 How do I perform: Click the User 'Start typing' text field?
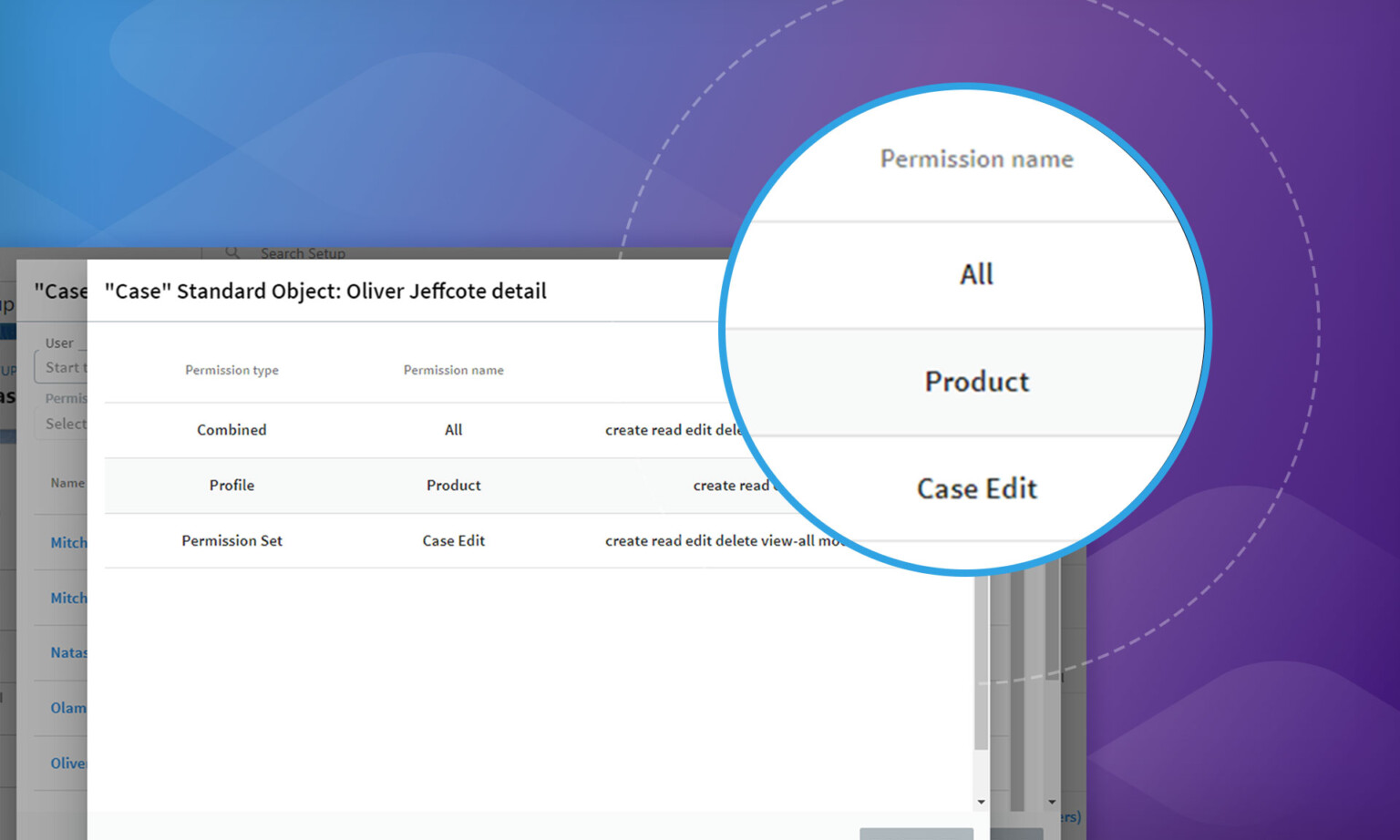64,367
